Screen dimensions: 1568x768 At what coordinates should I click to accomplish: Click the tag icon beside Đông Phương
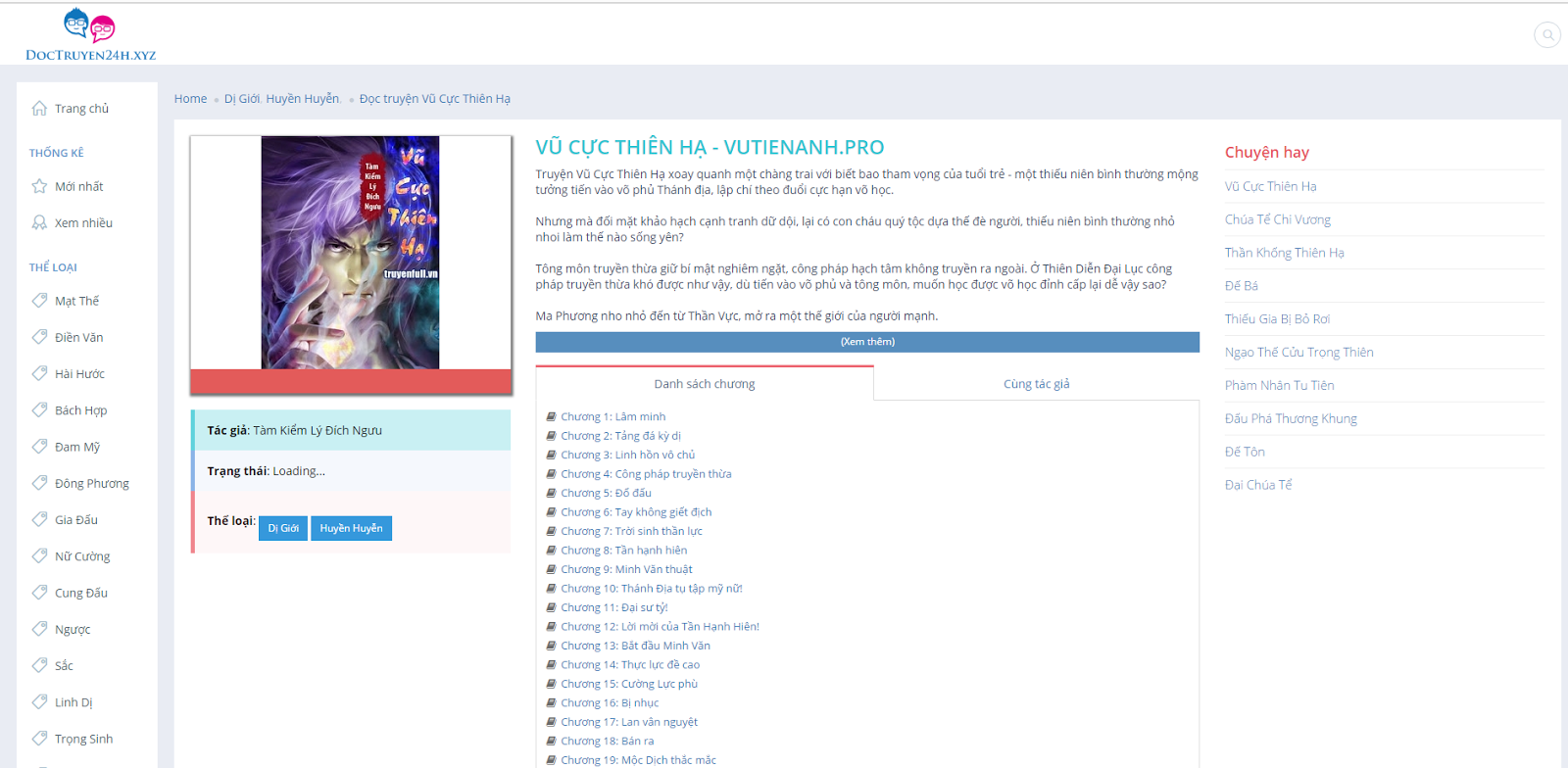click(x=39, y=482)
